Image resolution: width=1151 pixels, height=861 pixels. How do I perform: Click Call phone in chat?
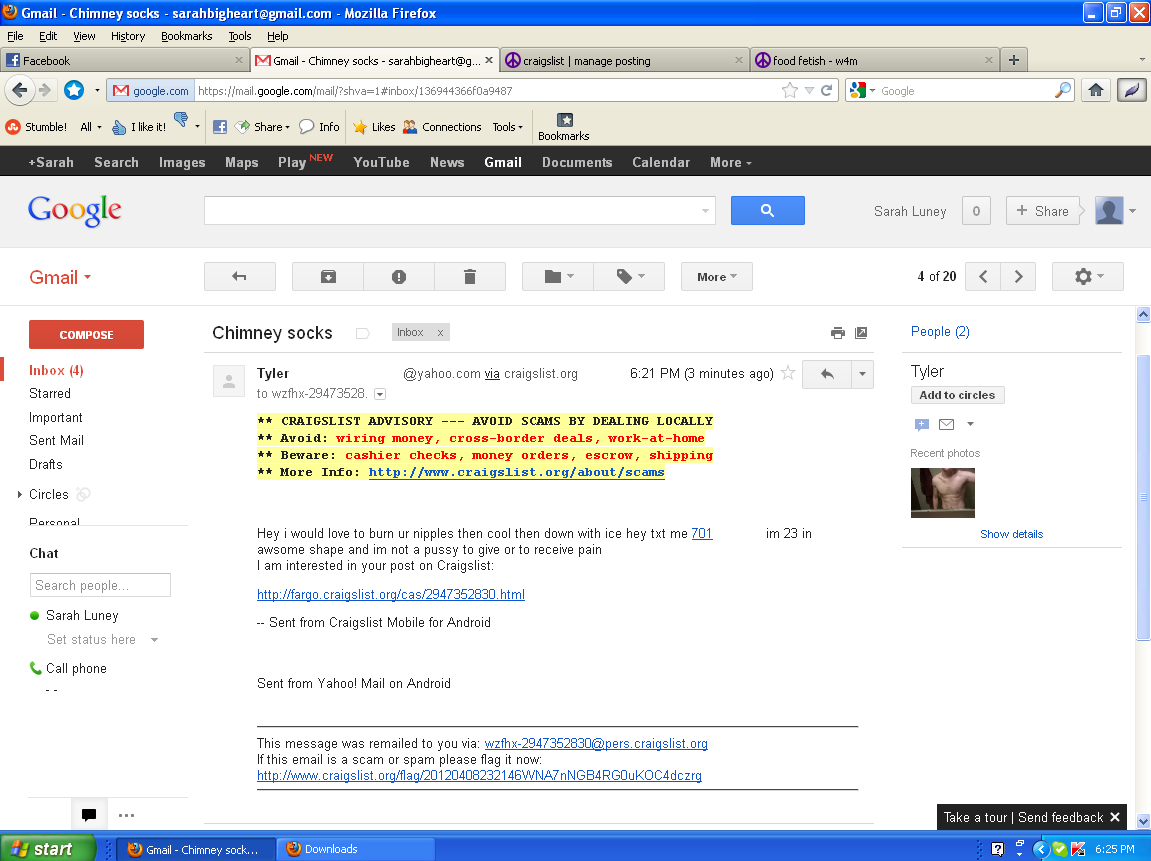[76, 669]
